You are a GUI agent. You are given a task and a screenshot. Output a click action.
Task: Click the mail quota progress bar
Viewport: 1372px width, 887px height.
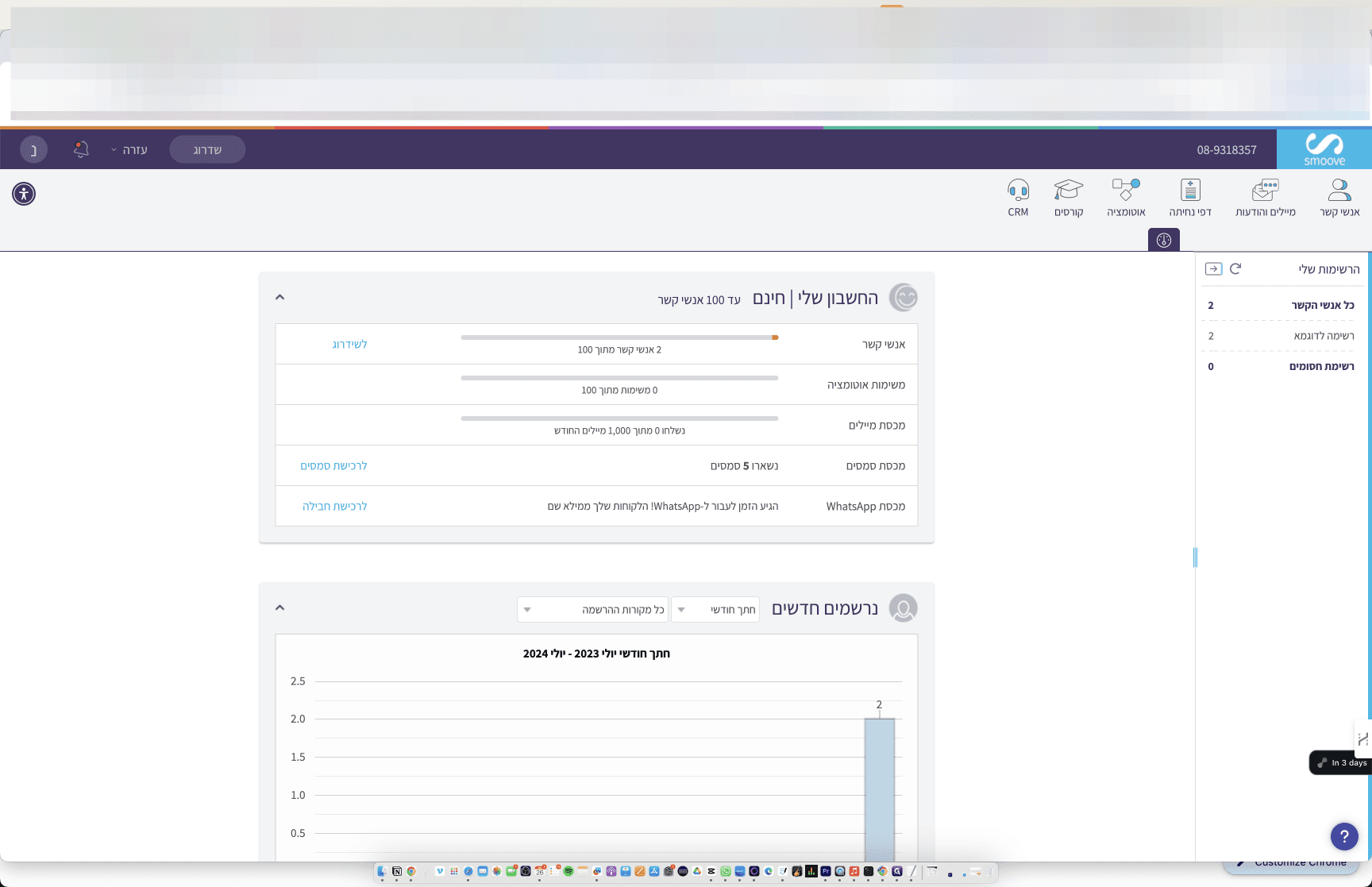coord(619,418)
